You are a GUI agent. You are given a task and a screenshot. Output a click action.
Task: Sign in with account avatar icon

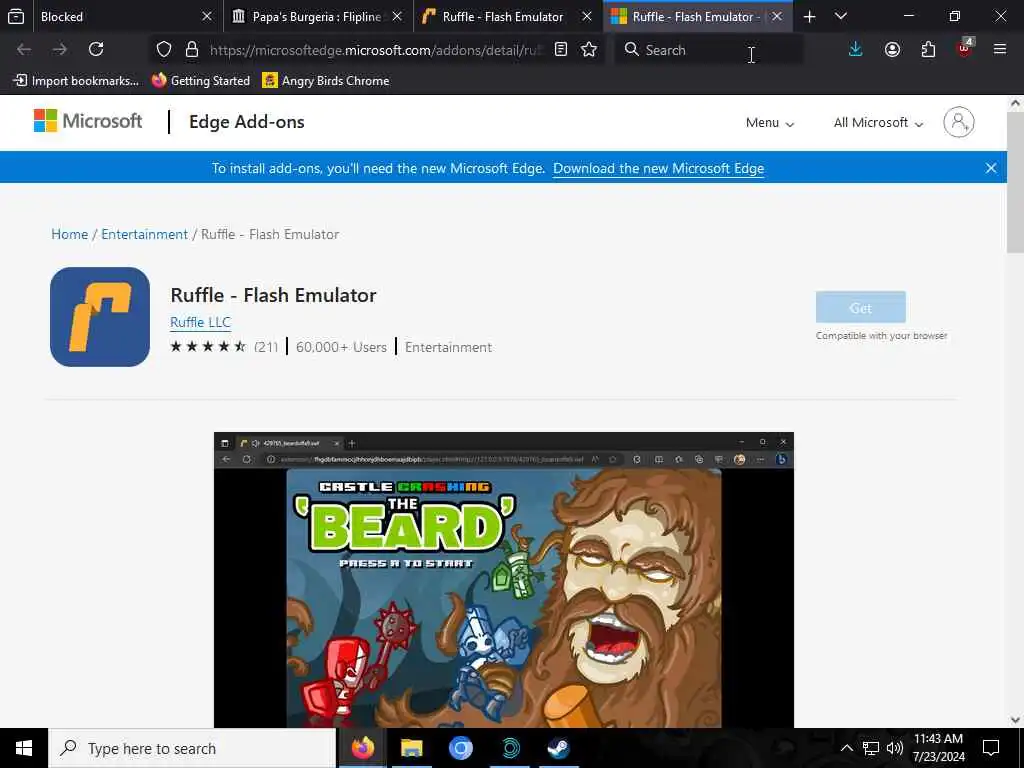(x=959, y=122)
